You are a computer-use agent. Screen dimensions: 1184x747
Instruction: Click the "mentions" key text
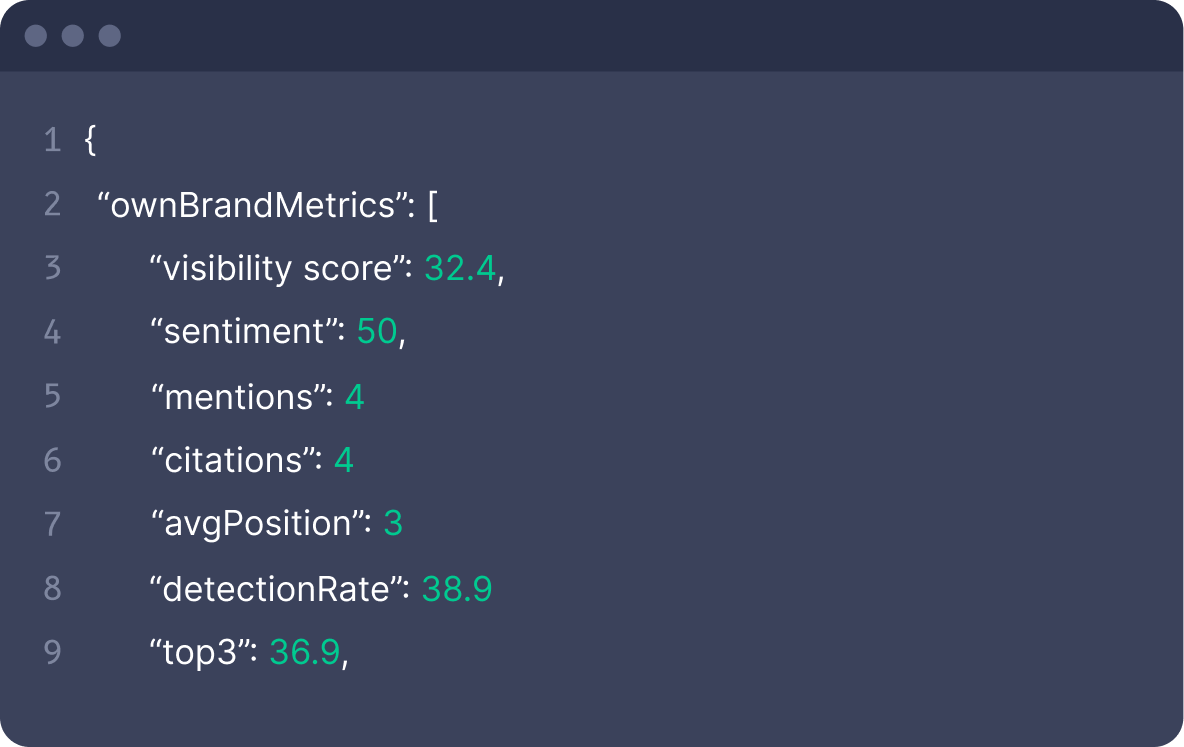click(241, 397)
